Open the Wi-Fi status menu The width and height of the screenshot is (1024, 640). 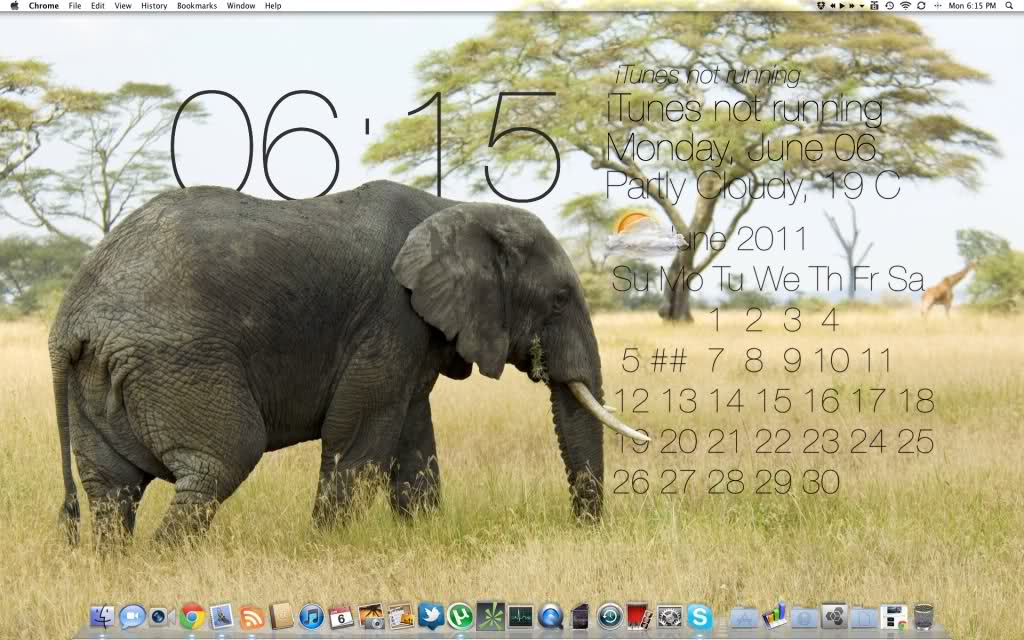(905, 5)
